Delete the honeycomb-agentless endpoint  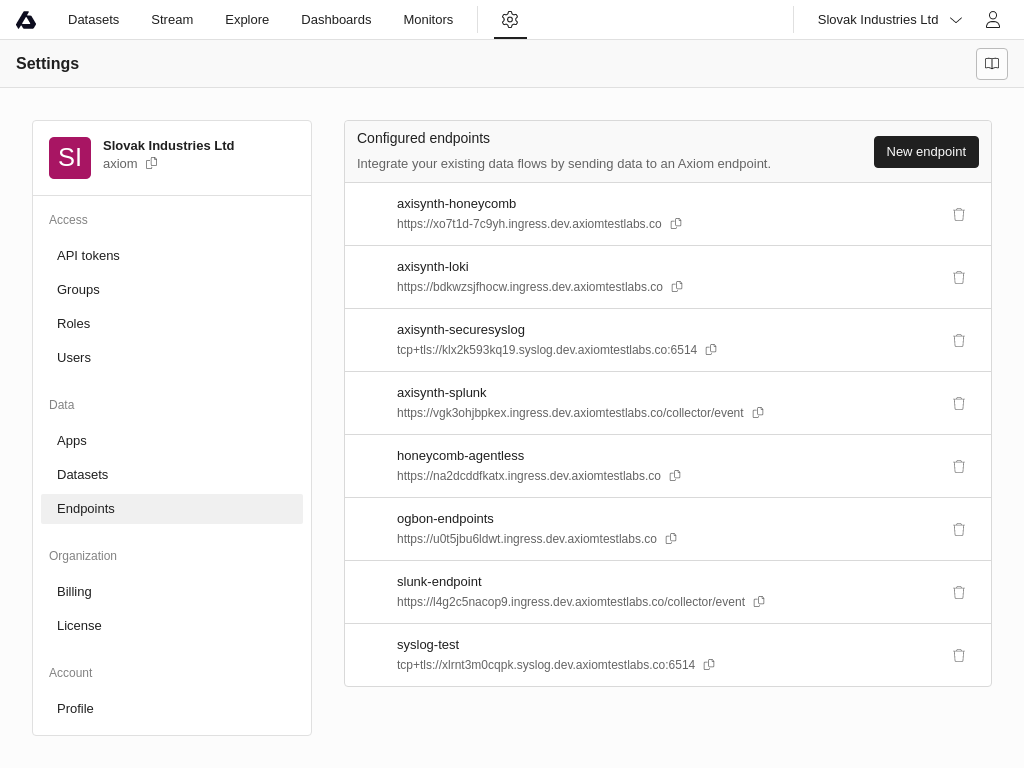click(958, 467)
